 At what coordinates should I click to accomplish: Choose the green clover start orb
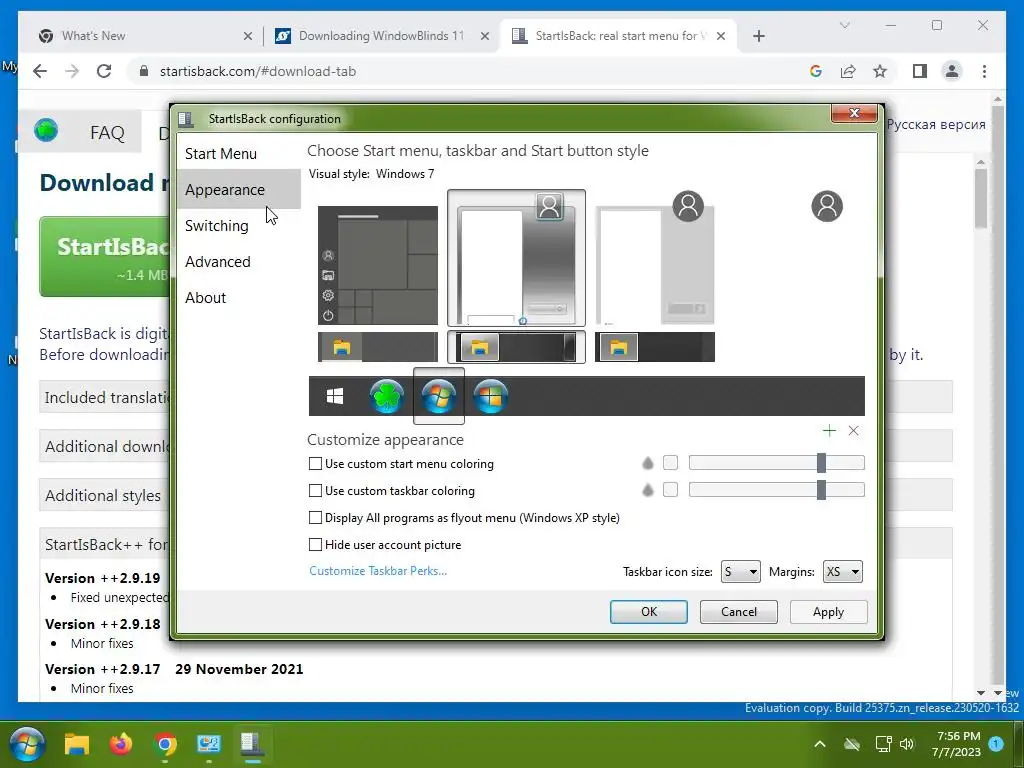(387, 396)
